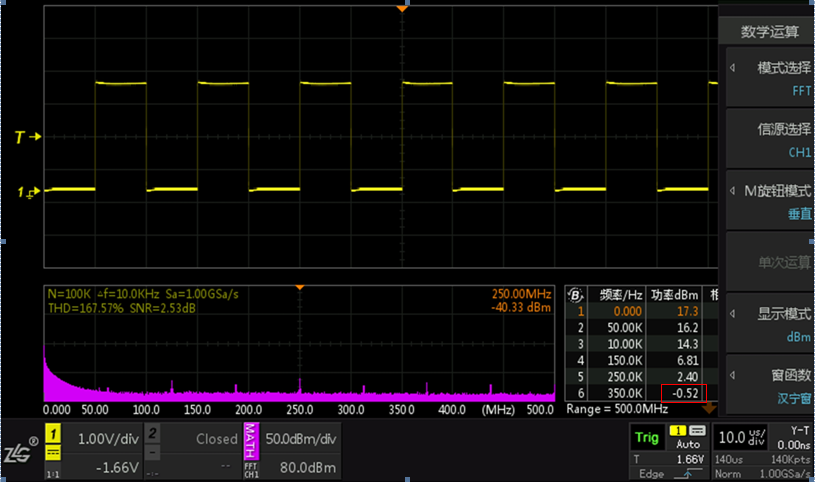Select the magenta MATH channel label
The width and height of the screenshot is (815, 482).
click(250, 435)
